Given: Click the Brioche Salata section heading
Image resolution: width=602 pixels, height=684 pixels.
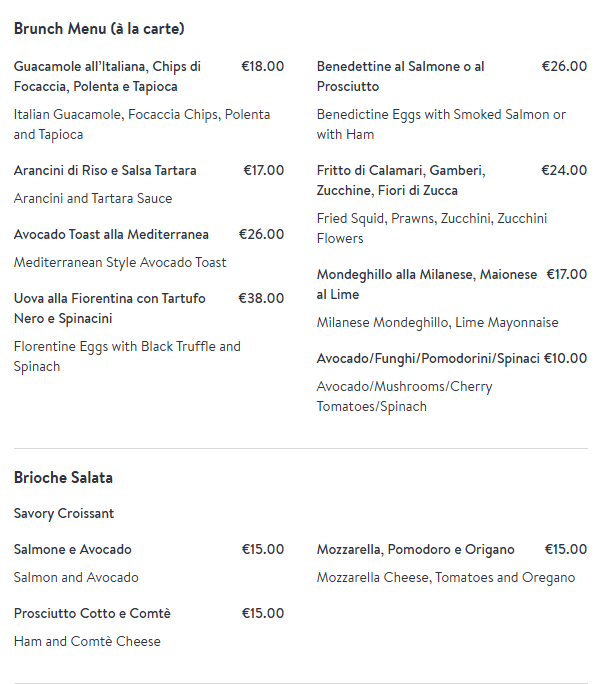Looking at the screenshot, I should point(63,478).
